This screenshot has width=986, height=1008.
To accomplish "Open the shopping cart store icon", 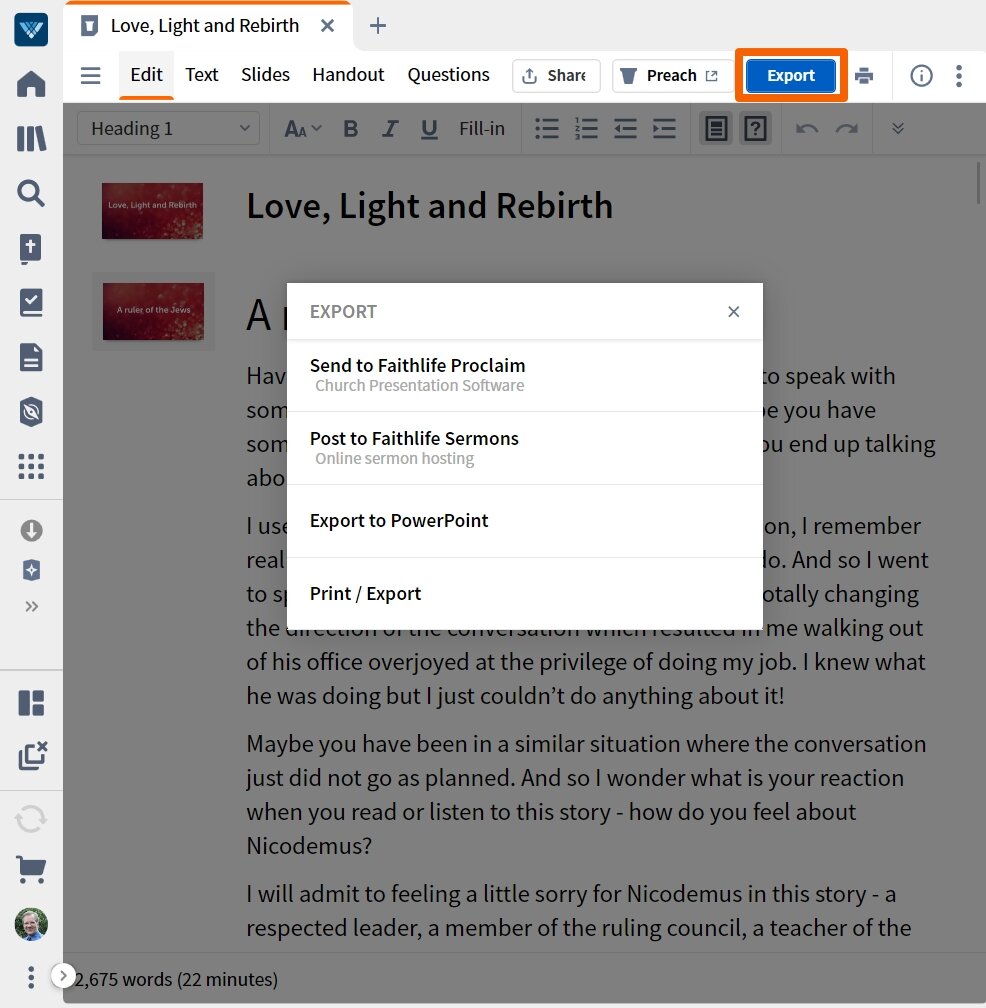I will click(31, 870).
